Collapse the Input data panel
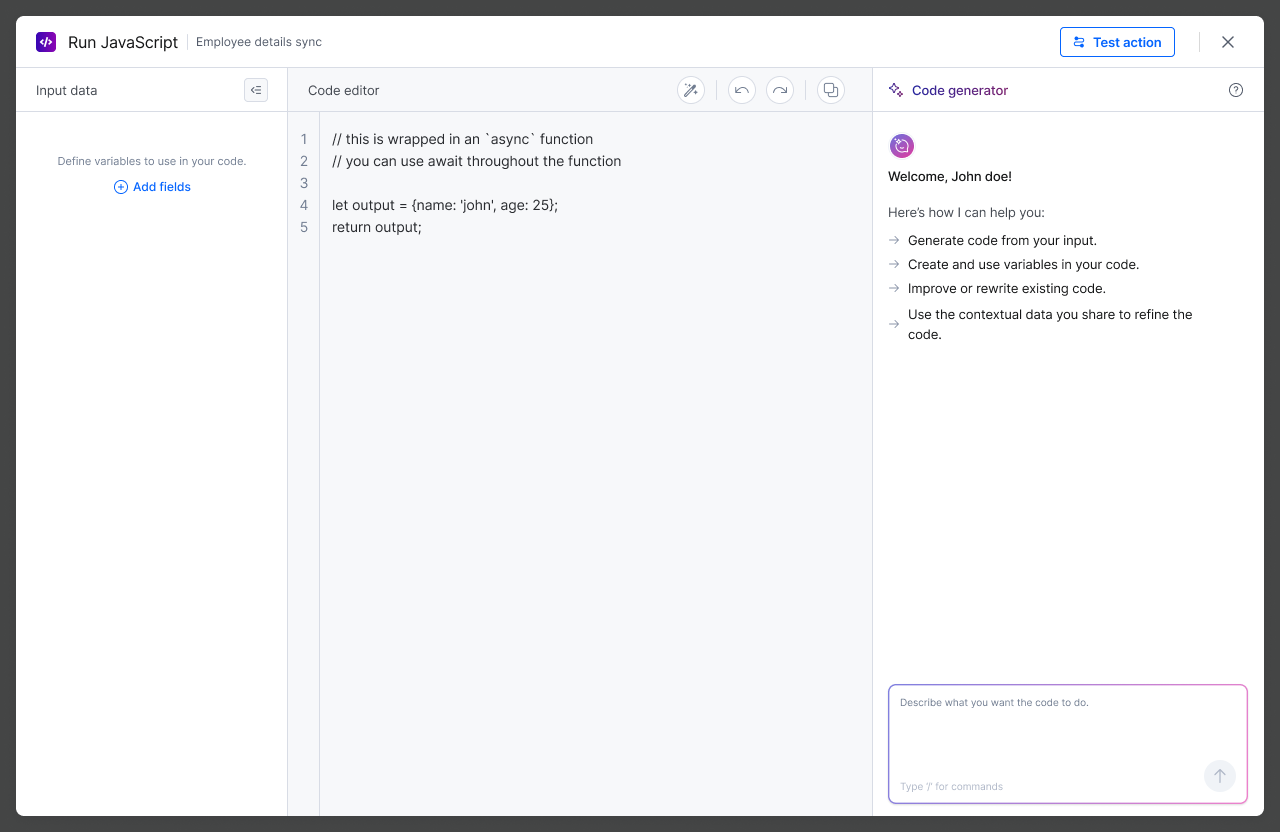The image size is (1280, 832). pyautogui.click(x=256, y=90)
